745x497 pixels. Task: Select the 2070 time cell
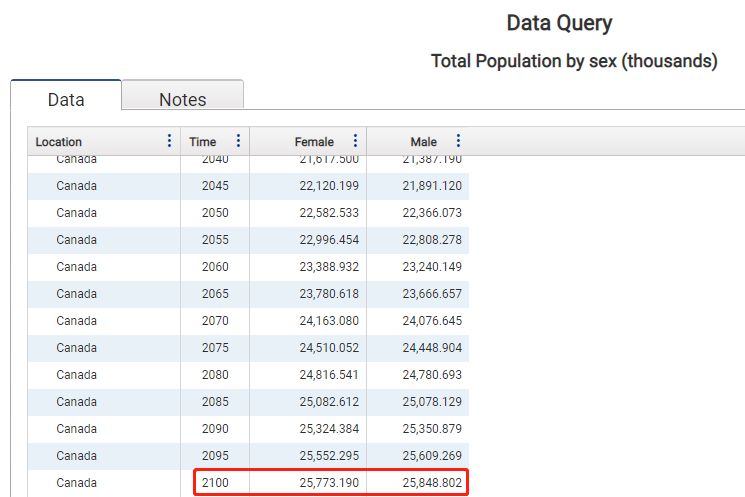[215, 321]
